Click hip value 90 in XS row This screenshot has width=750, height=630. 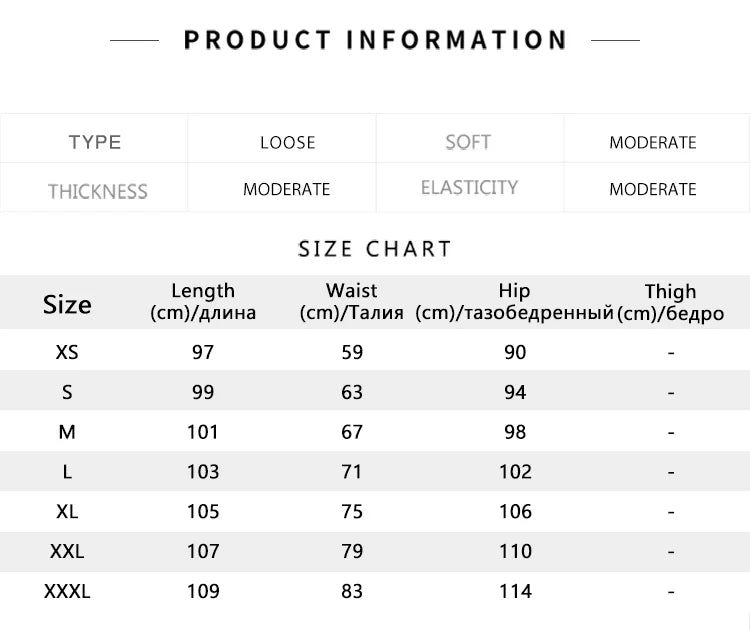[x=515, y=352]
